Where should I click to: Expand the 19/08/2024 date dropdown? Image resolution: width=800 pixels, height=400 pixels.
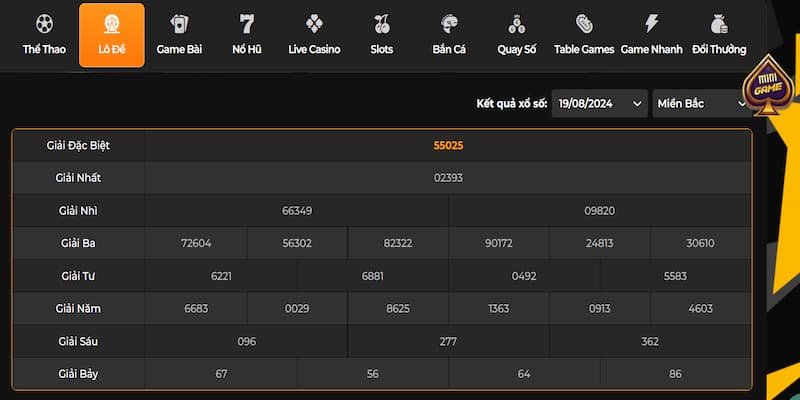point(600,103)
